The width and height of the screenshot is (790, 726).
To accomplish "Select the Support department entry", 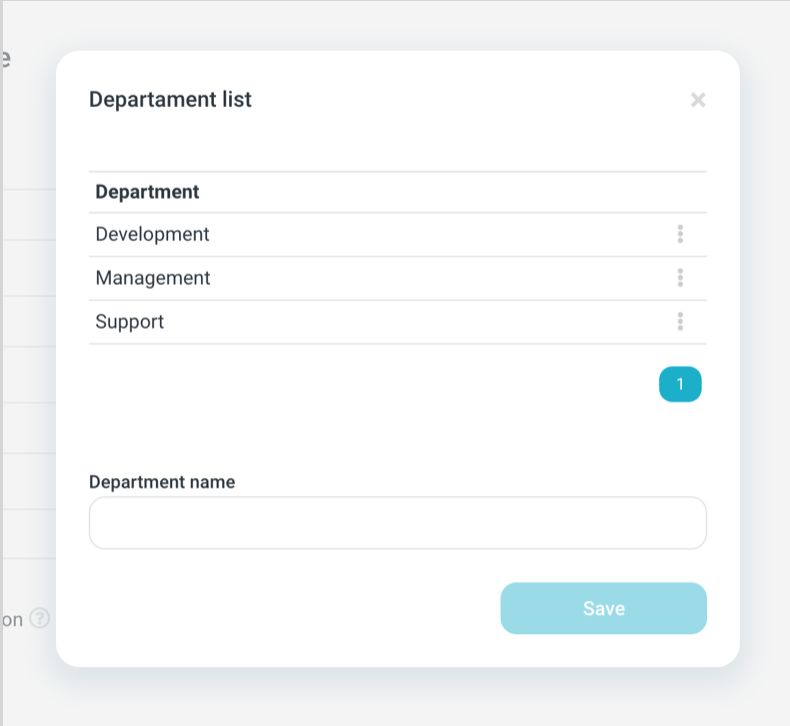I will pyautogui.click(x=130, y=322).
